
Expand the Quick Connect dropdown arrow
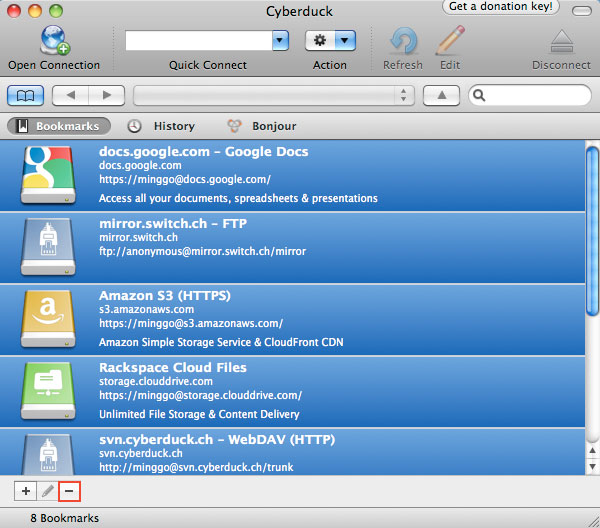coord(280,41)
